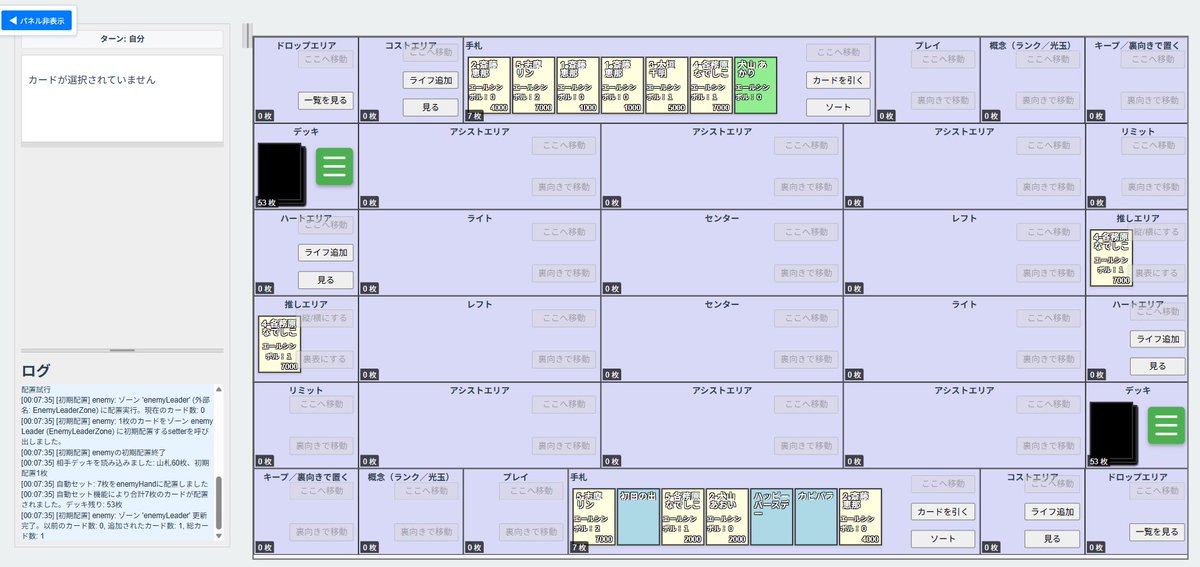1200x567 pixels.
Task: Click ここへ移動 in your リミット zone
Action: click(322, 404)
